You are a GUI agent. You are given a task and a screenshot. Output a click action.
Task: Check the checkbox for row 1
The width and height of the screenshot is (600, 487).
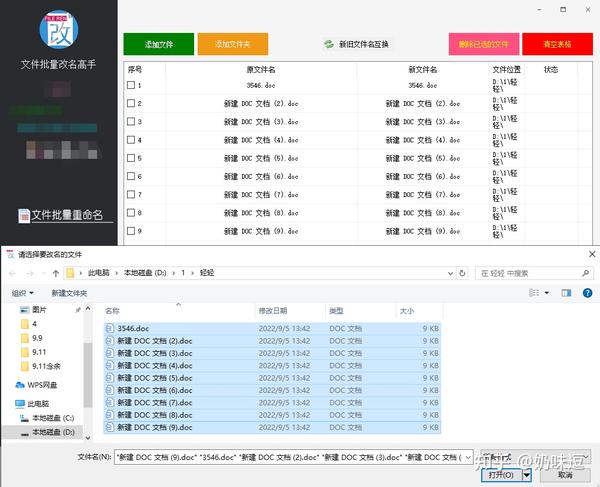pos(131,85)
